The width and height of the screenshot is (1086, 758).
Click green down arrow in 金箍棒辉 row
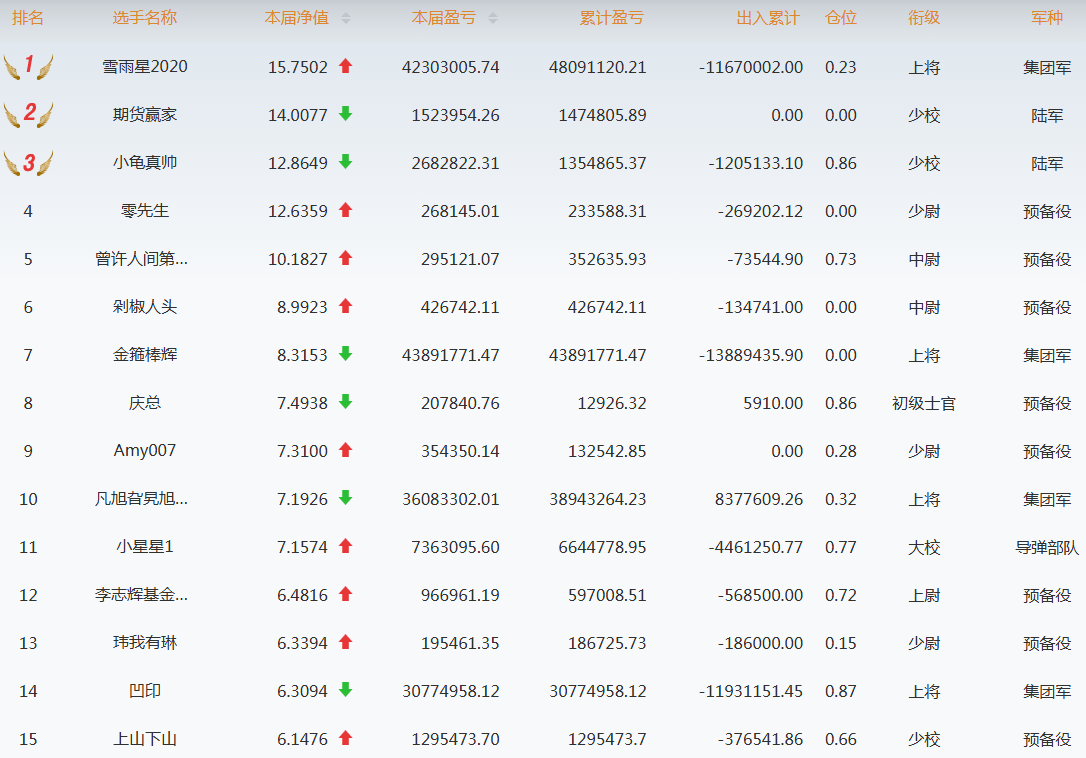click(x=346, y=354)
